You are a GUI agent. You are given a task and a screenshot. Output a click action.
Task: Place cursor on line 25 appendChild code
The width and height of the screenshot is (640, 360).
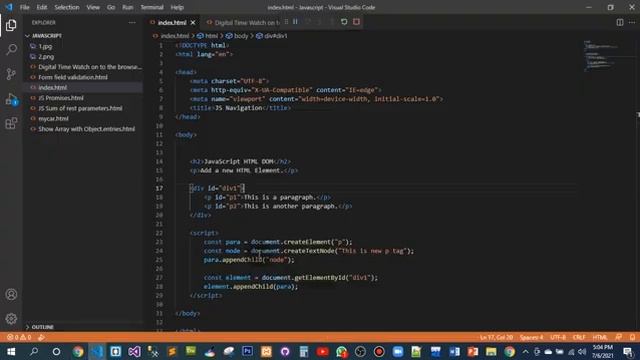click(249, 260)
